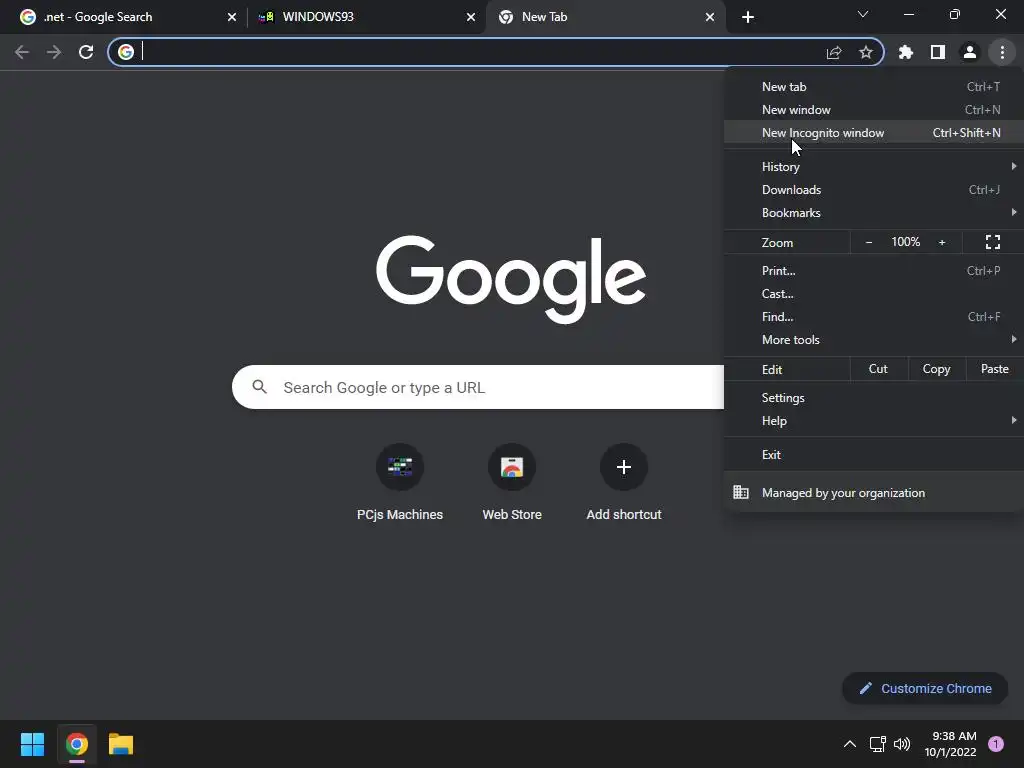
Task: Open Settings from the menu
Action: click(874, 398)
